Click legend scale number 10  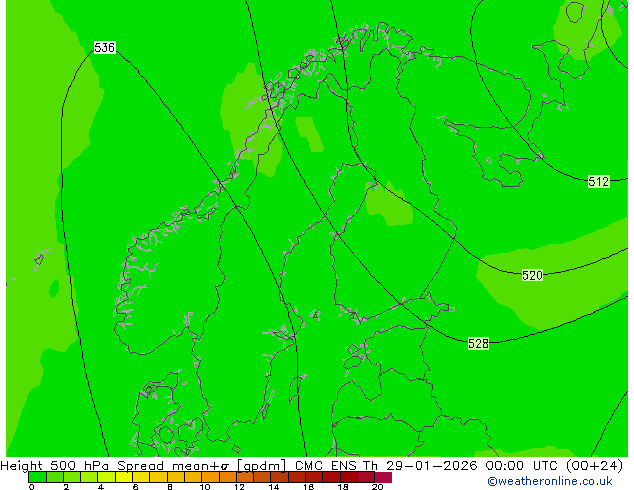205,487
